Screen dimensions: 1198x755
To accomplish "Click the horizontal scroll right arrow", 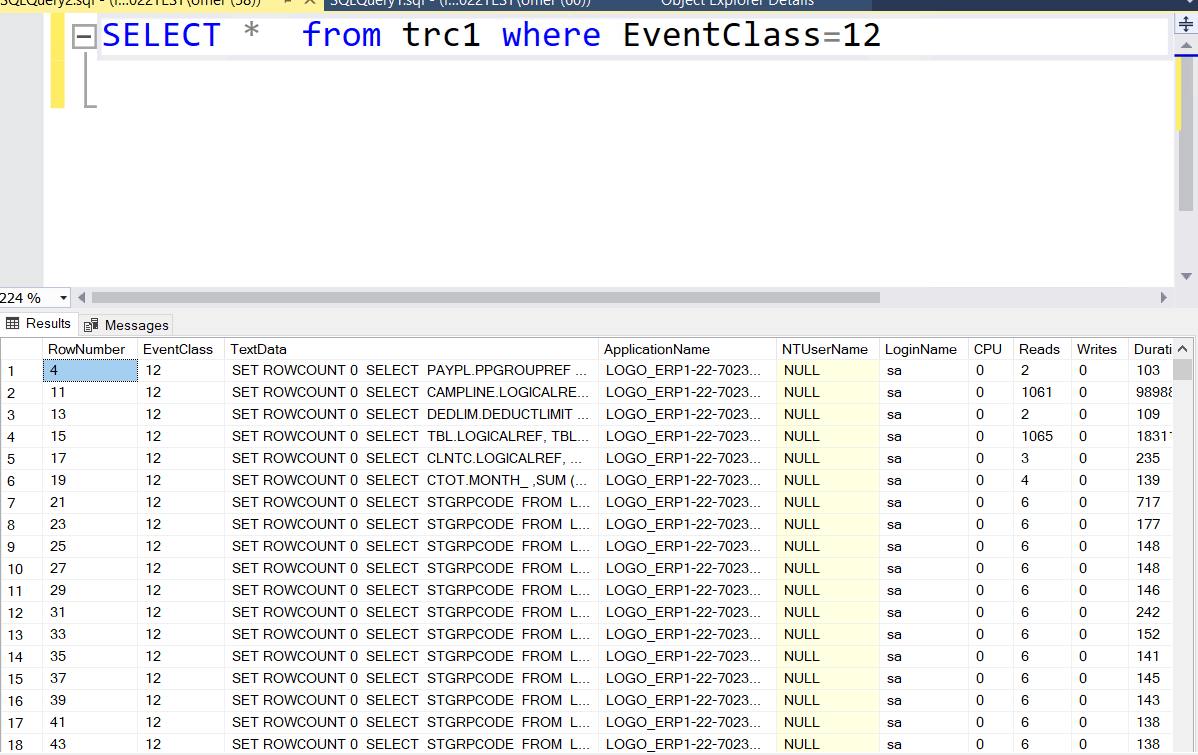I will pyautogui.click(x=1164, y=298).
